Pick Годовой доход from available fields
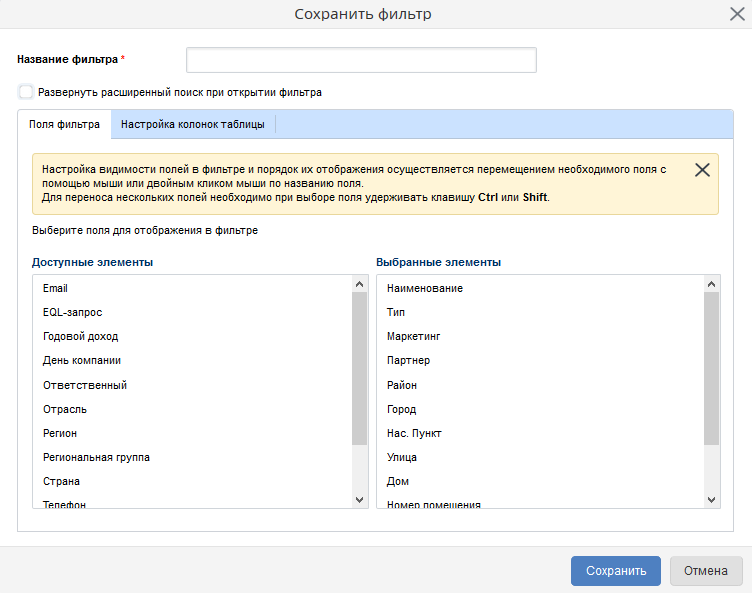The image size is (752, 593). [x=81, y=336]
